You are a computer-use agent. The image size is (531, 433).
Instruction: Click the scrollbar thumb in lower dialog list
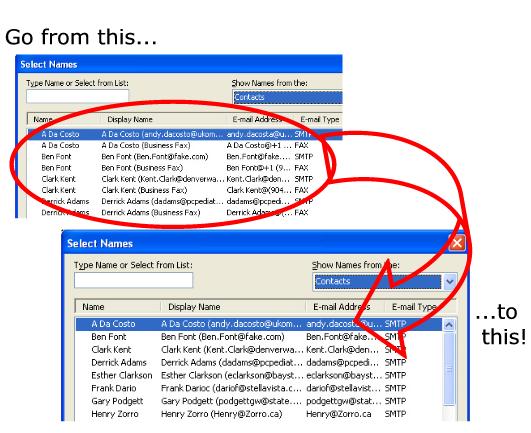[449, 369]
